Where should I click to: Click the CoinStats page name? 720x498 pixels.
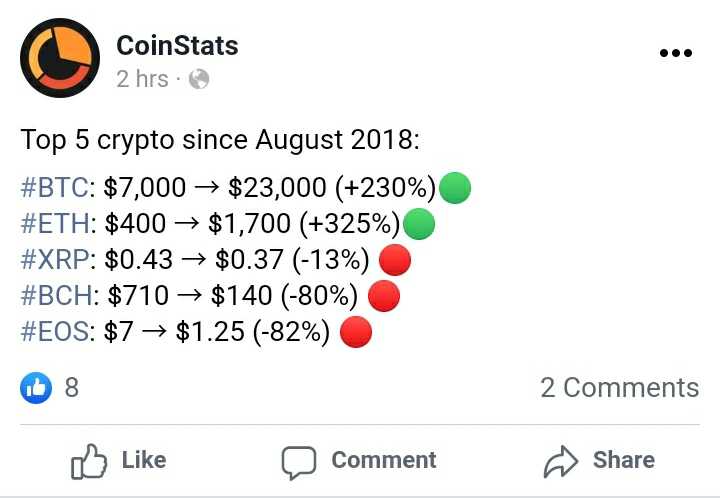[x=177, y=45]
